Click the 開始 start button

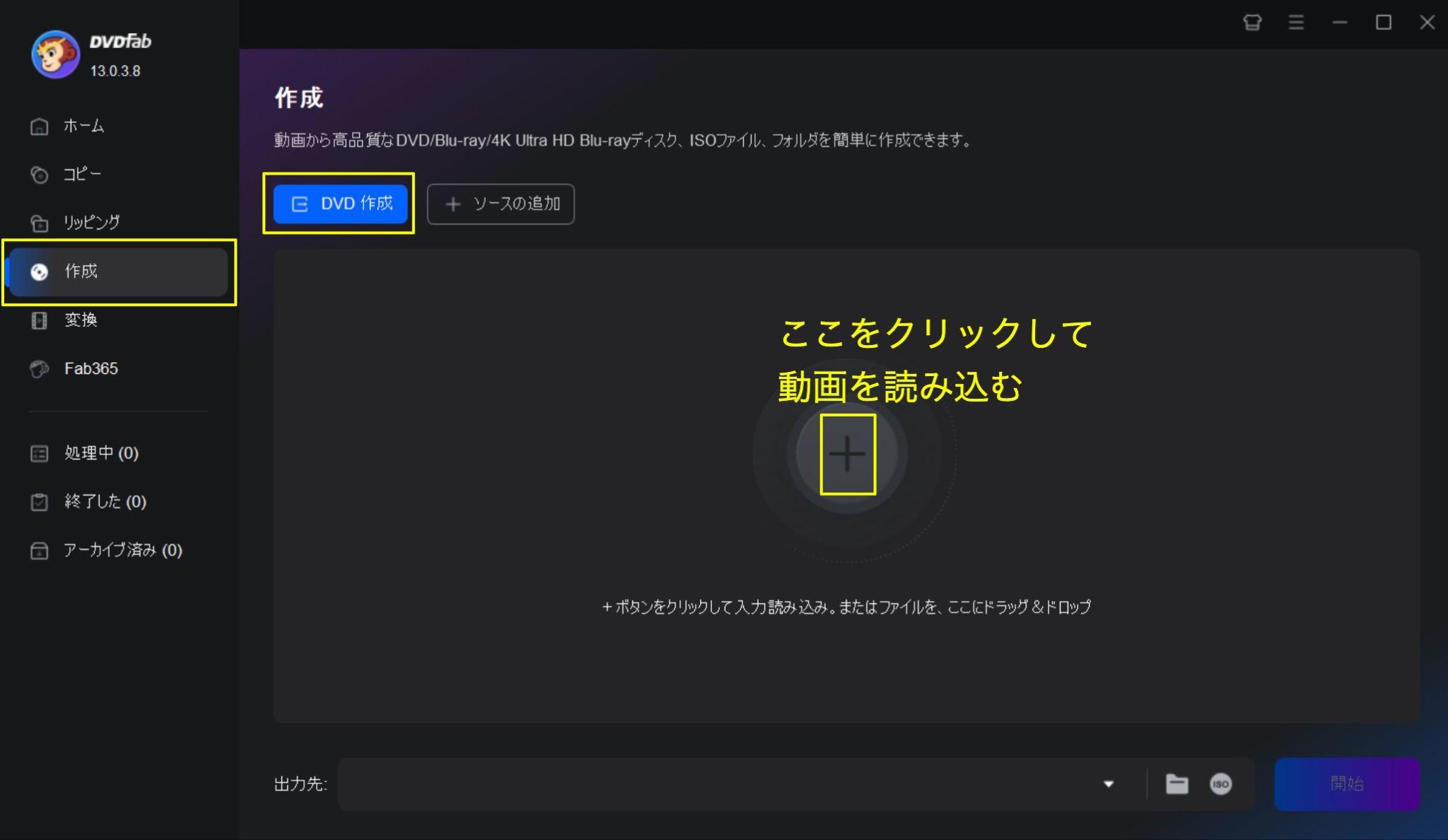1347,783
